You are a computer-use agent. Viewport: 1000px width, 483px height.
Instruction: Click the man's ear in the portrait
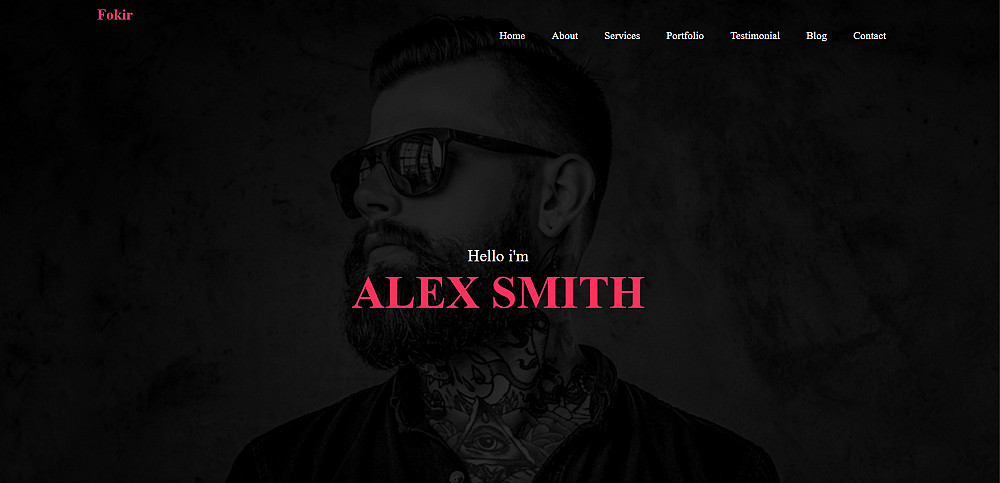566,195
